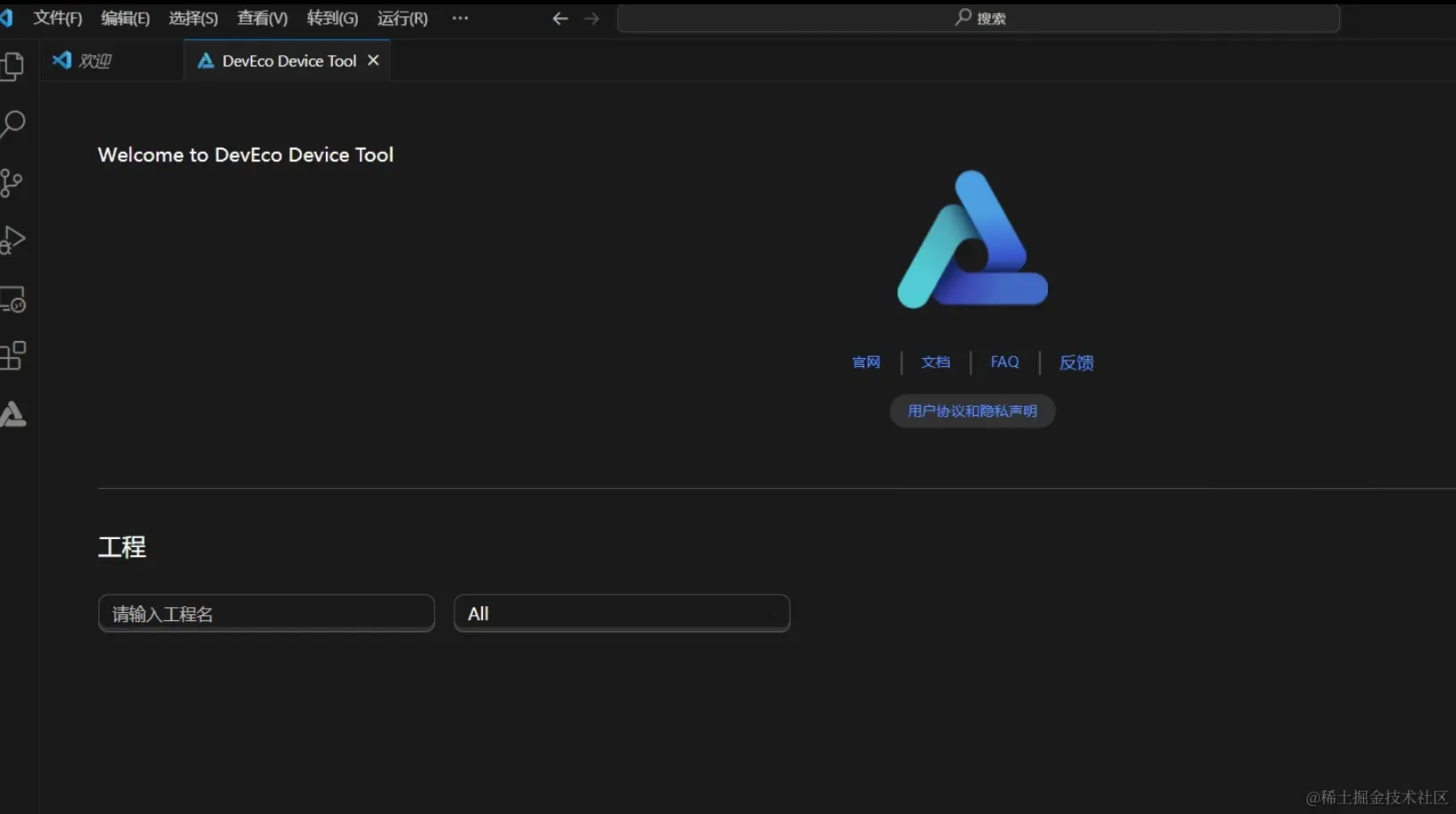This screenshot has height=814, width=1456.
Task: Open the Source Control view
Action: point(12,183)
